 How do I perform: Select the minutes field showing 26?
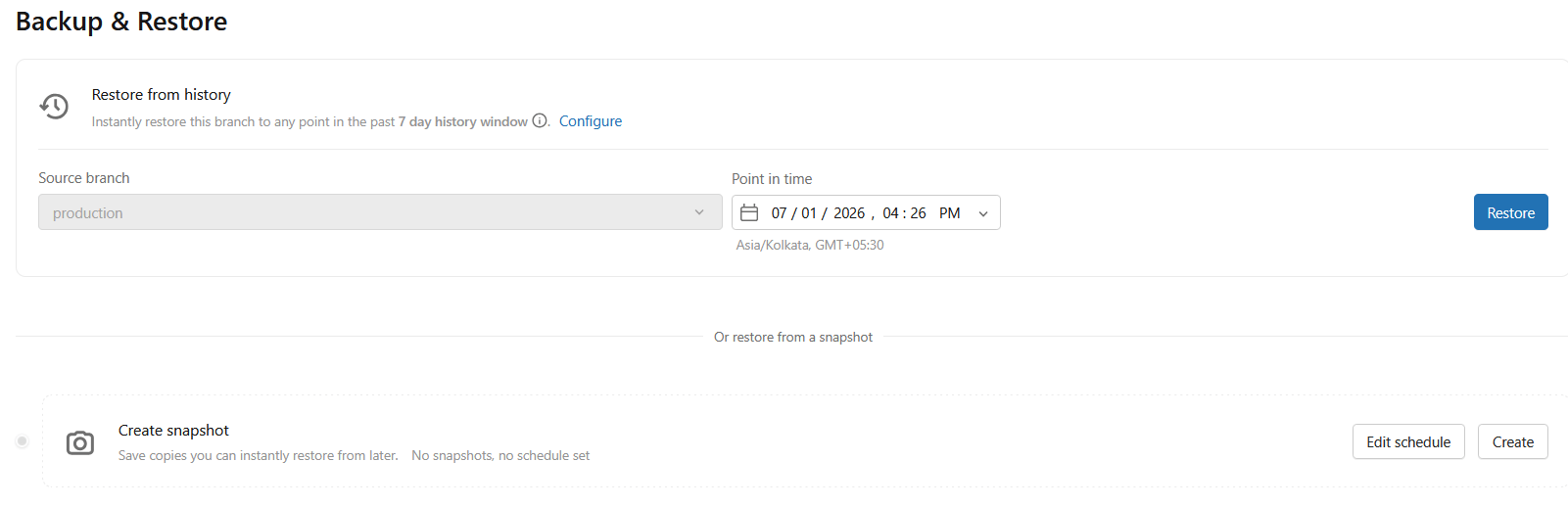pyautogui.click(x=919, y=213)
